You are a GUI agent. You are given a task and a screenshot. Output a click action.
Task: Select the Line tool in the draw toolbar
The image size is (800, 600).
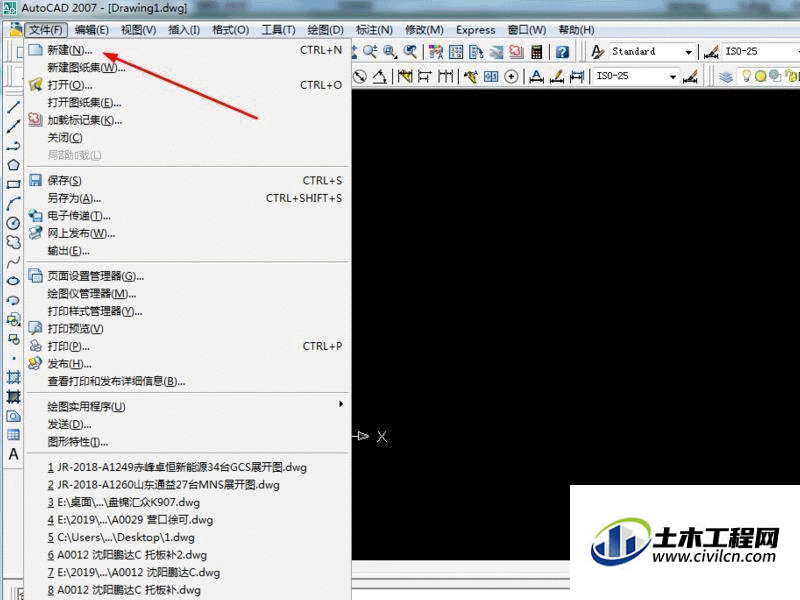[13, 107]
